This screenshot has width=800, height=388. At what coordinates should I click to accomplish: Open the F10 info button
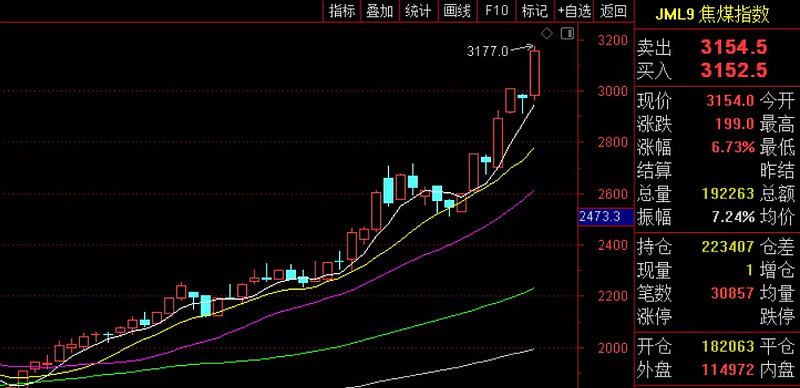click(x=496, y=11)
